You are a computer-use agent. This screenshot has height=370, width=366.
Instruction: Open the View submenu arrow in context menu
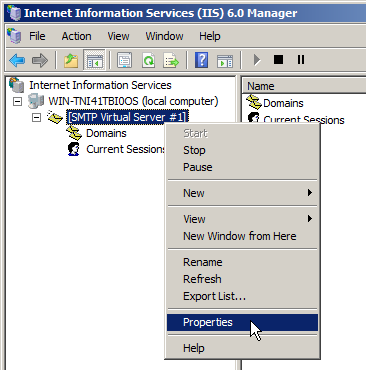(310, 219)
